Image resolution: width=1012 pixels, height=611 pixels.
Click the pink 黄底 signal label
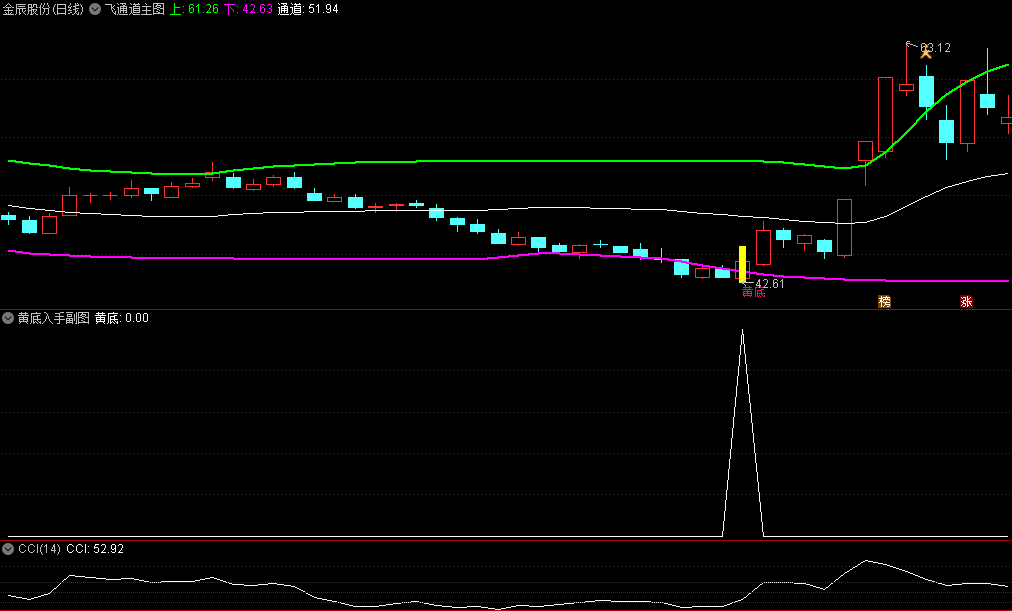coord(753,292)
